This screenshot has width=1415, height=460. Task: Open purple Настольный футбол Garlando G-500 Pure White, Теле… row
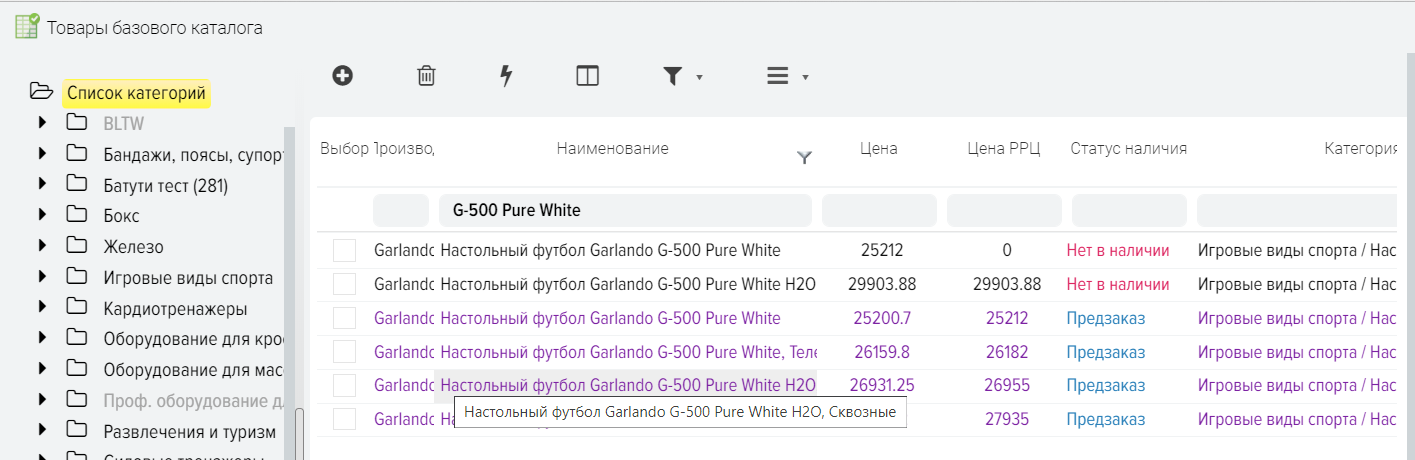point(628,352)
